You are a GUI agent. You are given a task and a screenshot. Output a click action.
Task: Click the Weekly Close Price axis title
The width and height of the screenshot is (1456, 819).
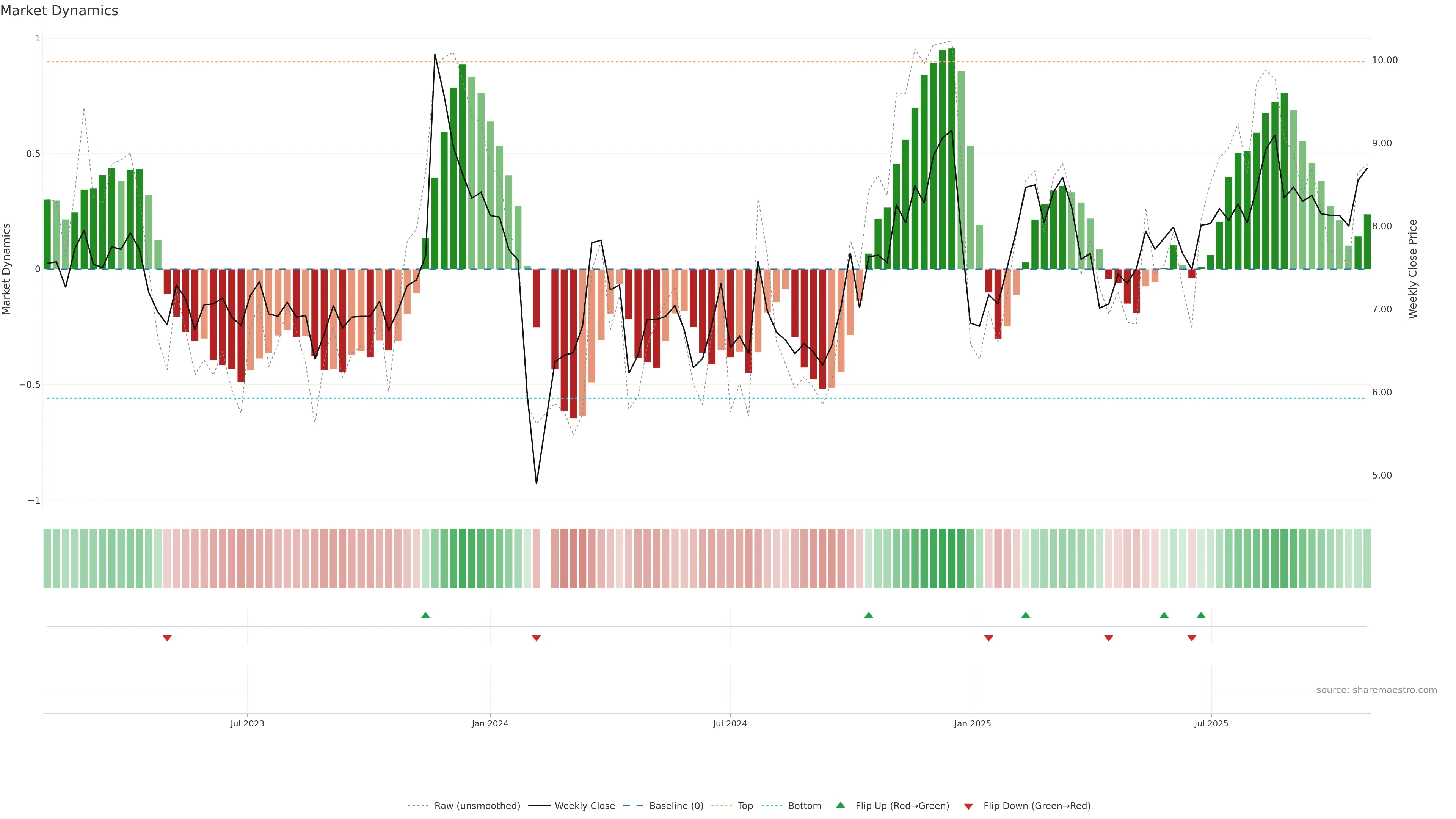(x=1412, y=269)
